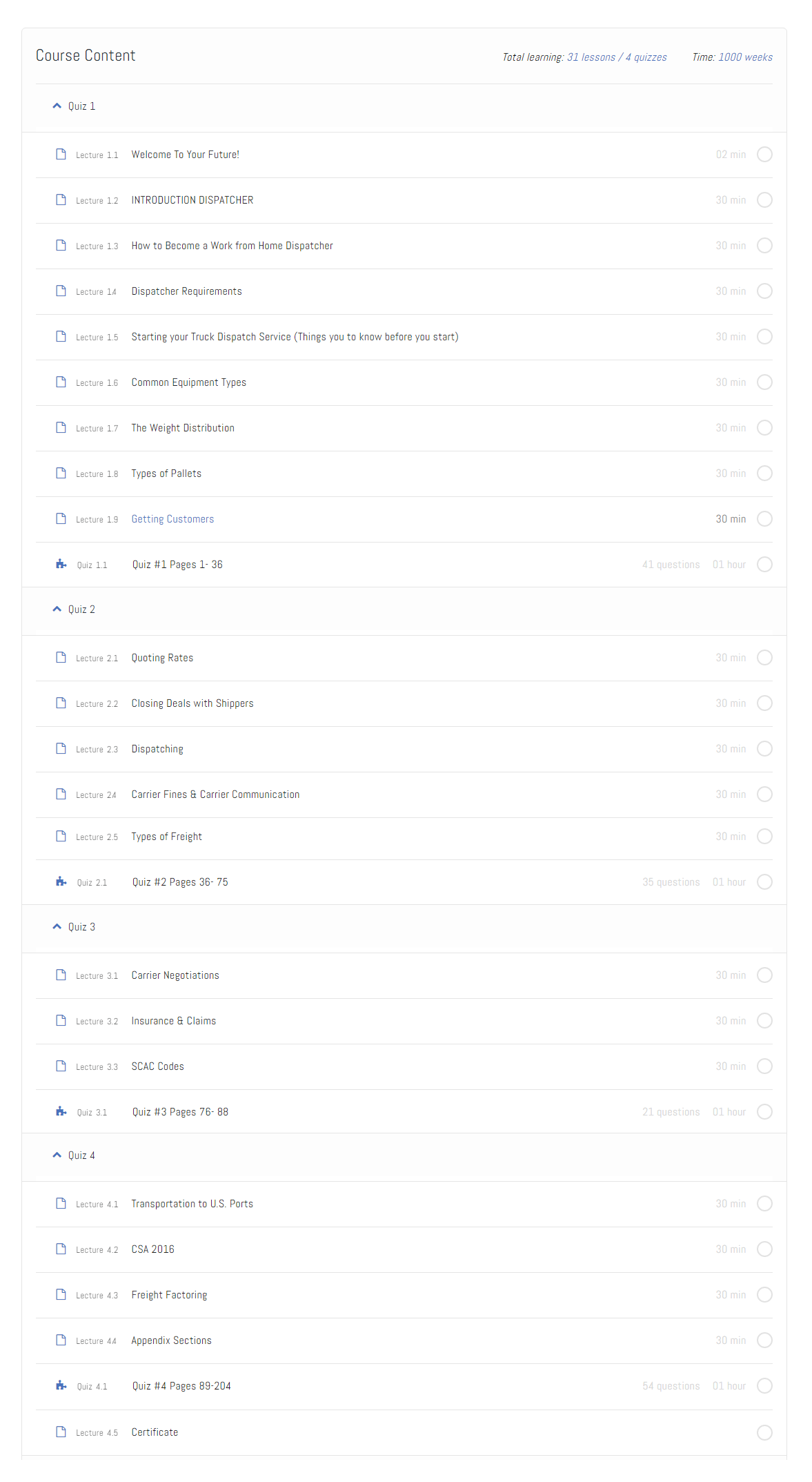Image resolution: width=812 pixels, height=1482 pixels.
Task: Click the puzzle icon beside Quiz 1.1
Action: (61, 564)
